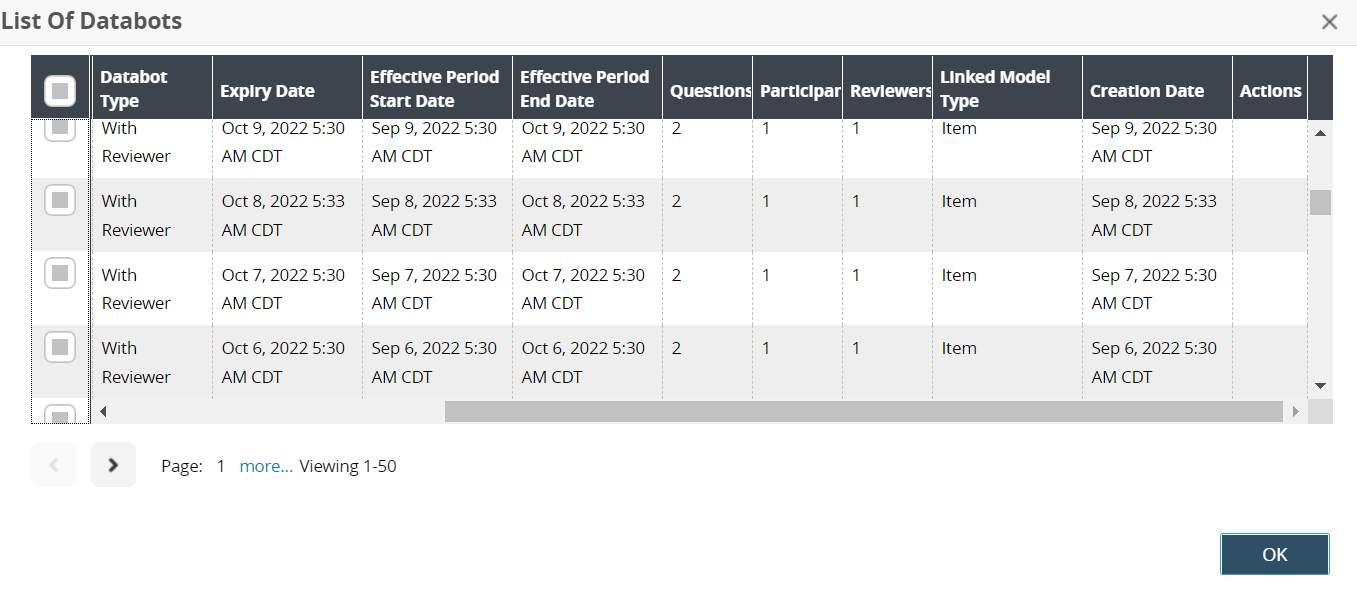Toggle the select-all checkbox in header
This screenshot has height=598, width=1357.
click(60, 91)
